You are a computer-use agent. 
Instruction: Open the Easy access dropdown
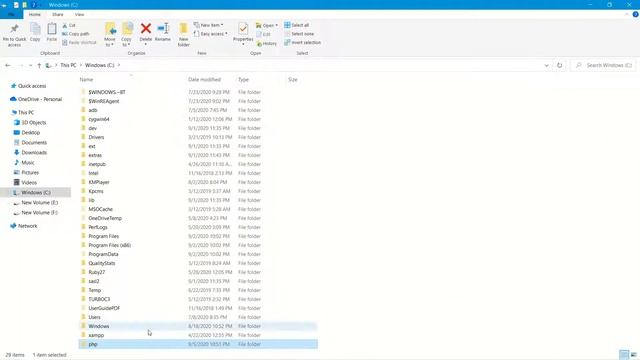(211, 34)
